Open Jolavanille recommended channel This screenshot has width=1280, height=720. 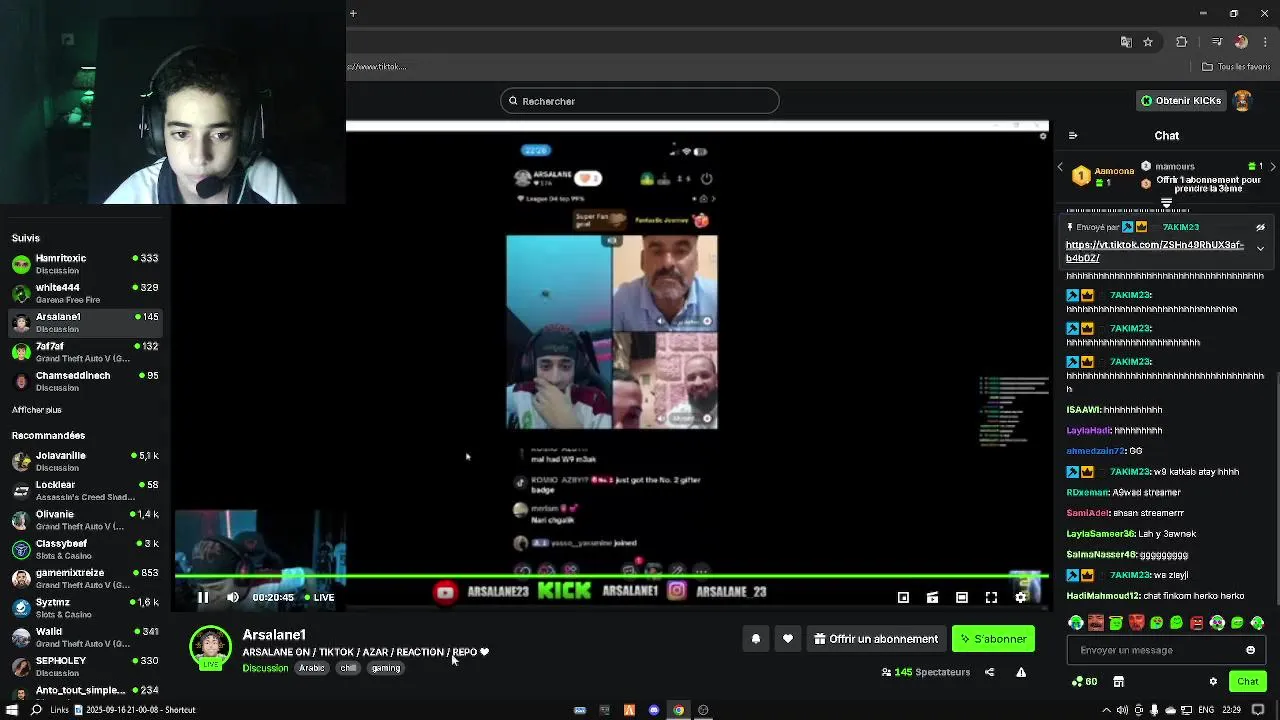pyautogui.click(x=86, y=461)
